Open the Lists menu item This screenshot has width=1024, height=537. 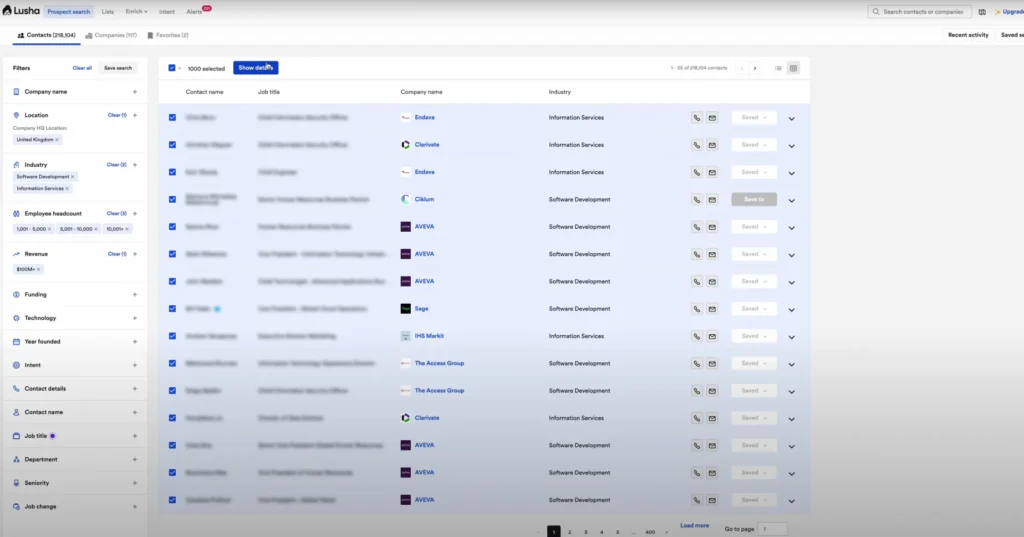(x=108, y=12)
